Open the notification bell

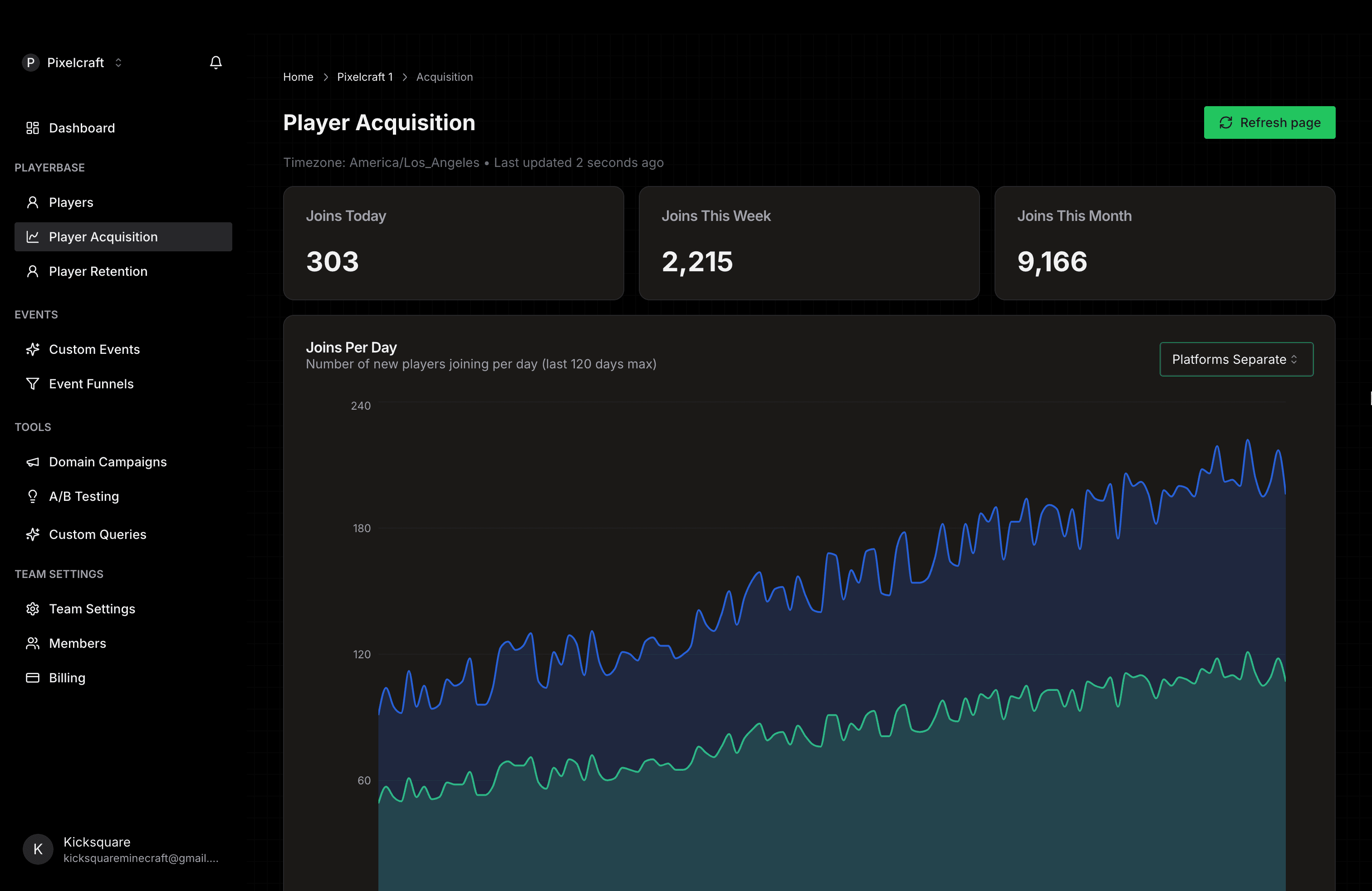click(216, 62)
